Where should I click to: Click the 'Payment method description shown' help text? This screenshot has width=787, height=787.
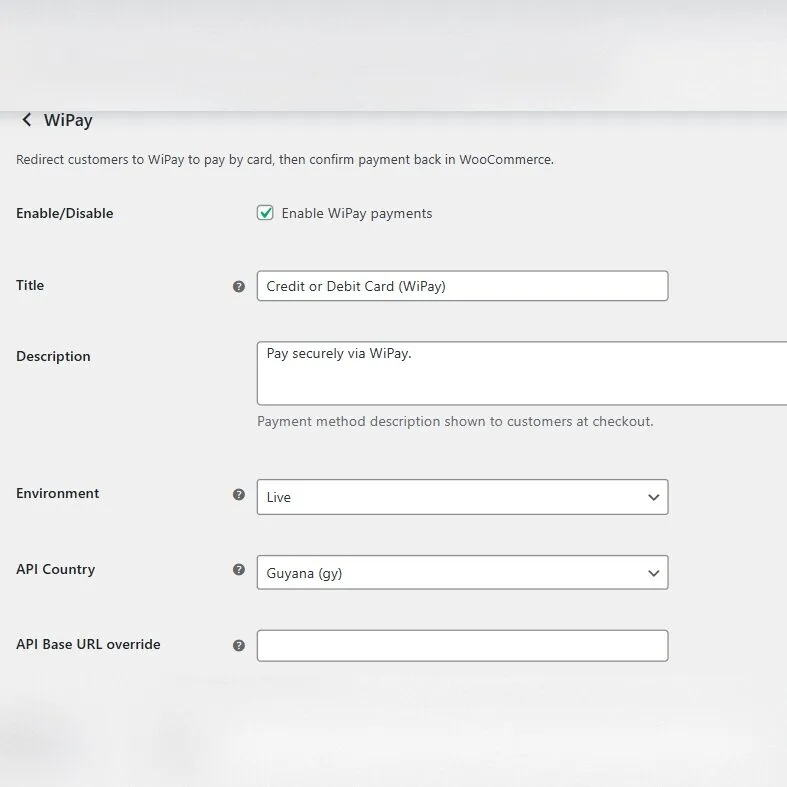coord(455,421)
